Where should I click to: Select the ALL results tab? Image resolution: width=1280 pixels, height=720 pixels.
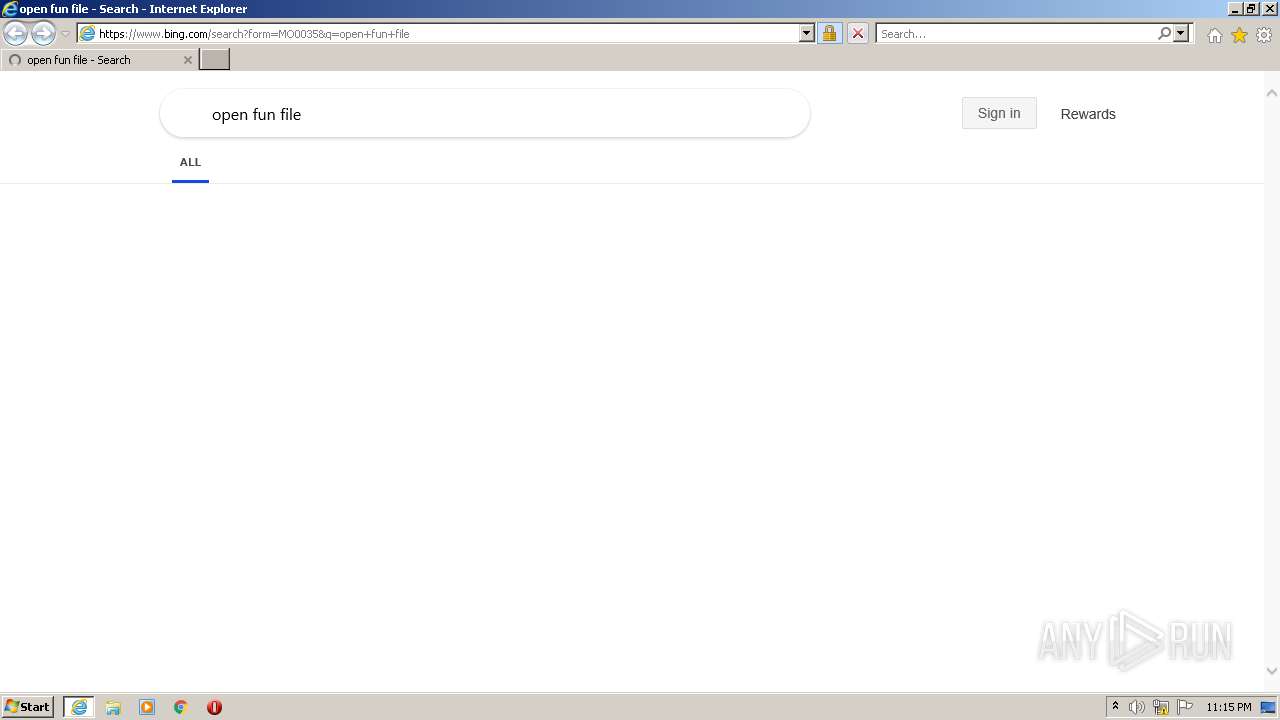[190, 162]
